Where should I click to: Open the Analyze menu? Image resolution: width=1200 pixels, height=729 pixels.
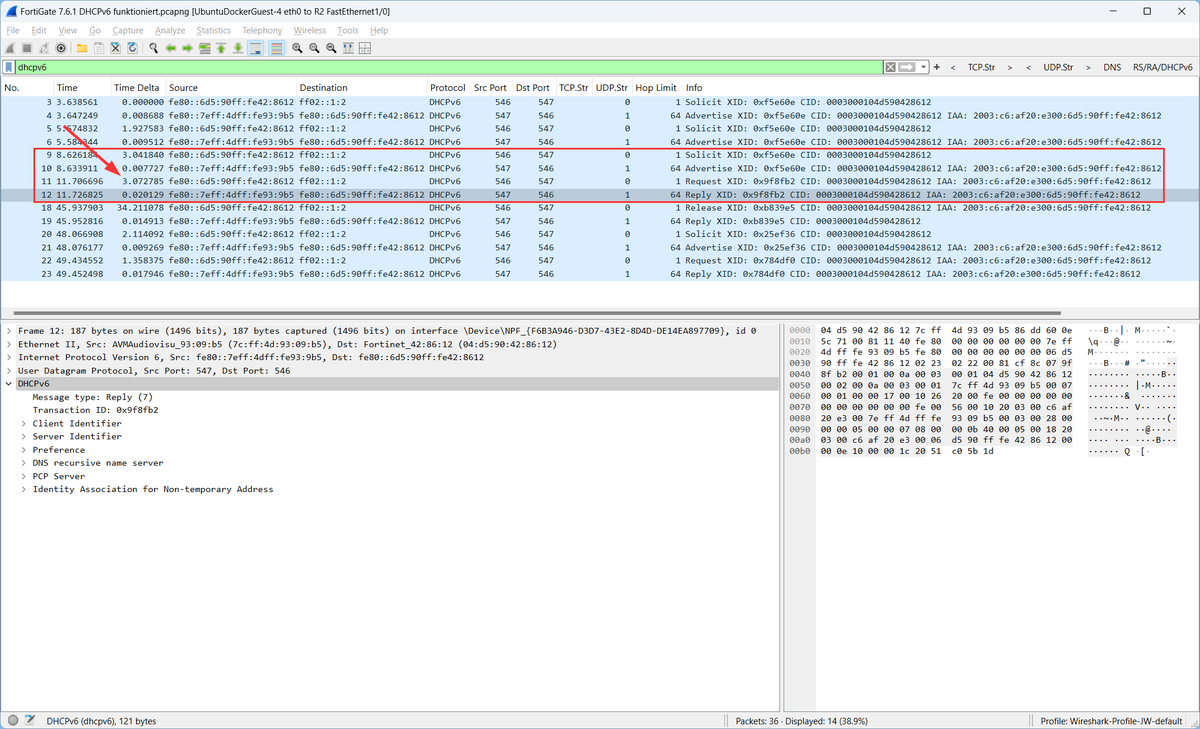click(x=170, y=31)
